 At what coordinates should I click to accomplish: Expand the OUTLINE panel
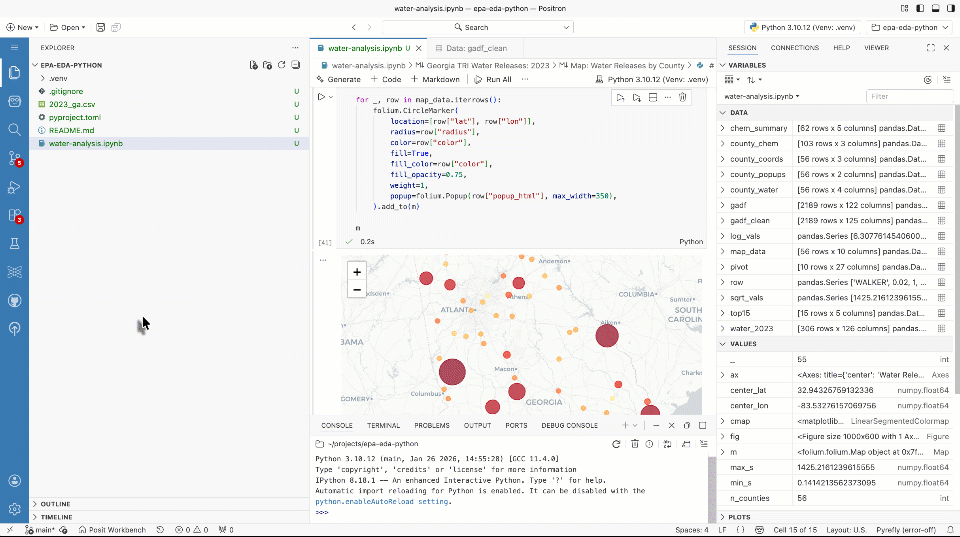[x=55, y=504]
